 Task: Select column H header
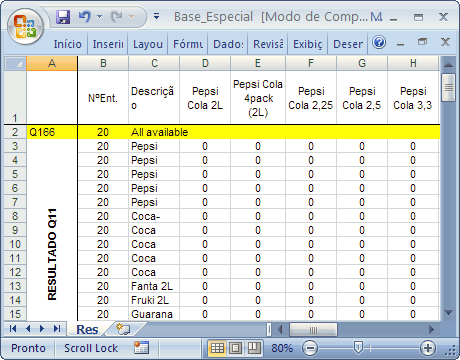pyautogui.click(x=413, y=63)
